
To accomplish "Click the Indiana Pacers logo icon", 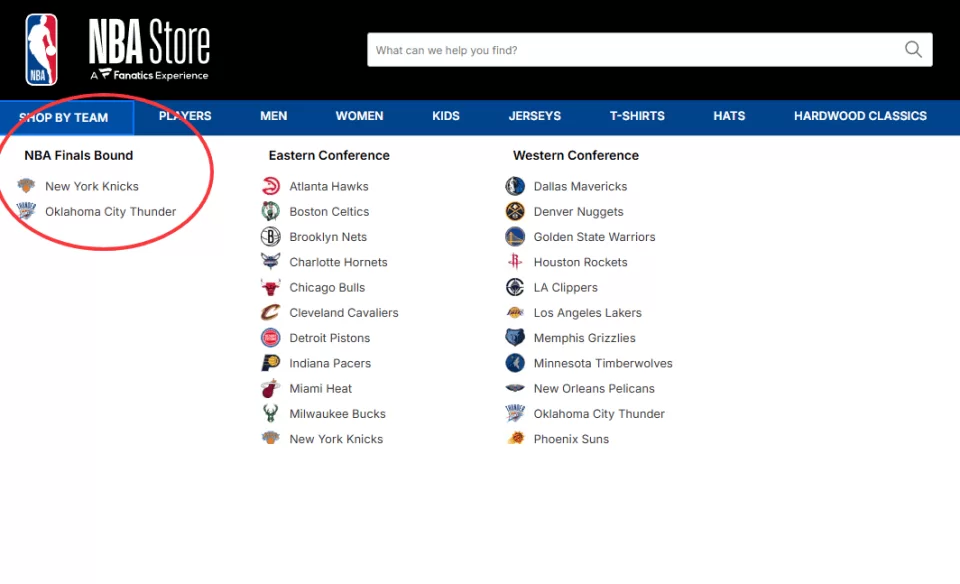I will [271, 363].
